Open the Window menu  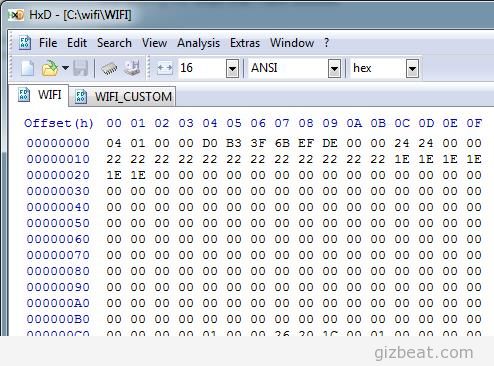coord(292,43)
